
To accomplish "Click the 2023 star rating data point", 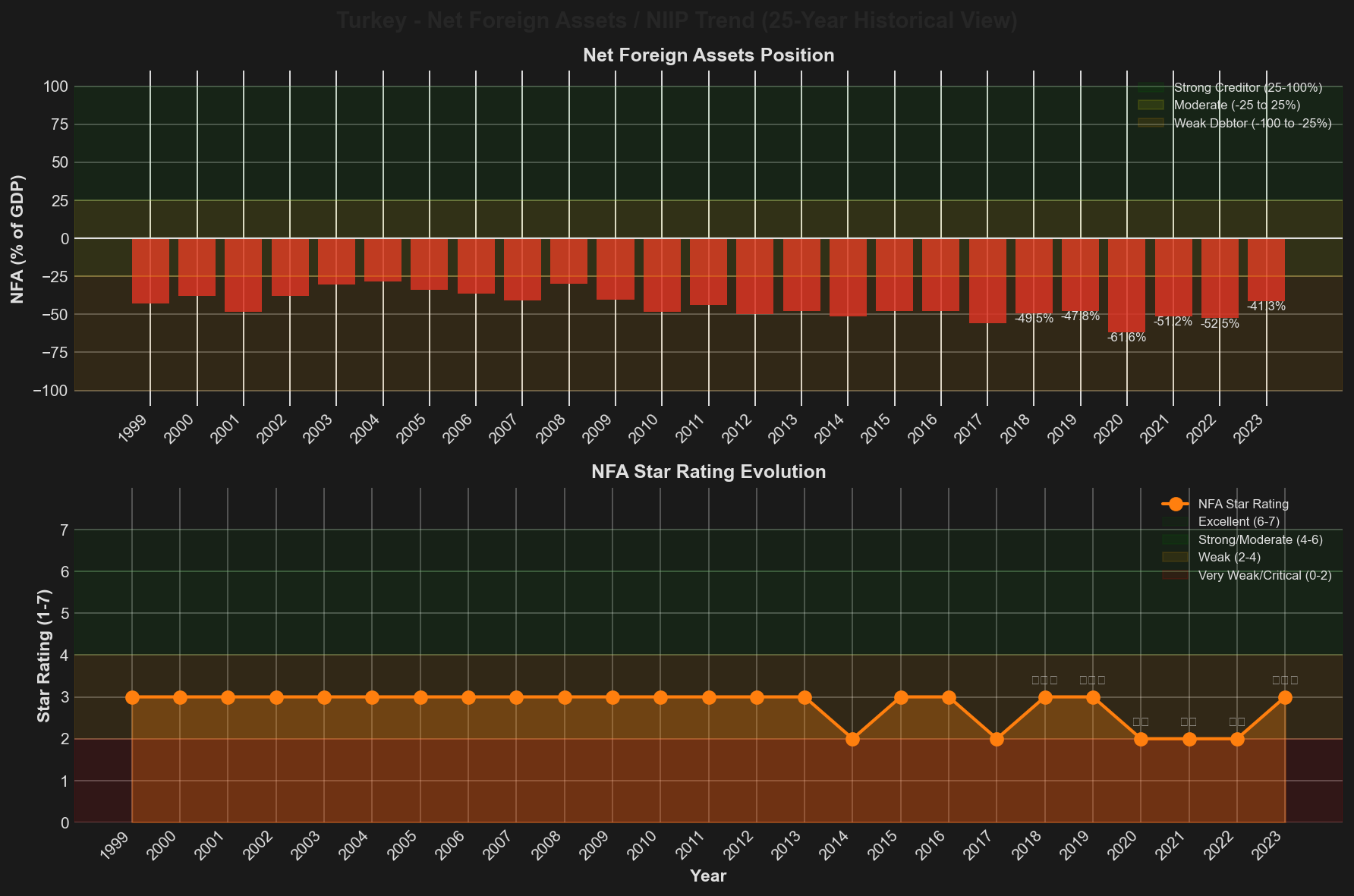I will pos(1285,697).
